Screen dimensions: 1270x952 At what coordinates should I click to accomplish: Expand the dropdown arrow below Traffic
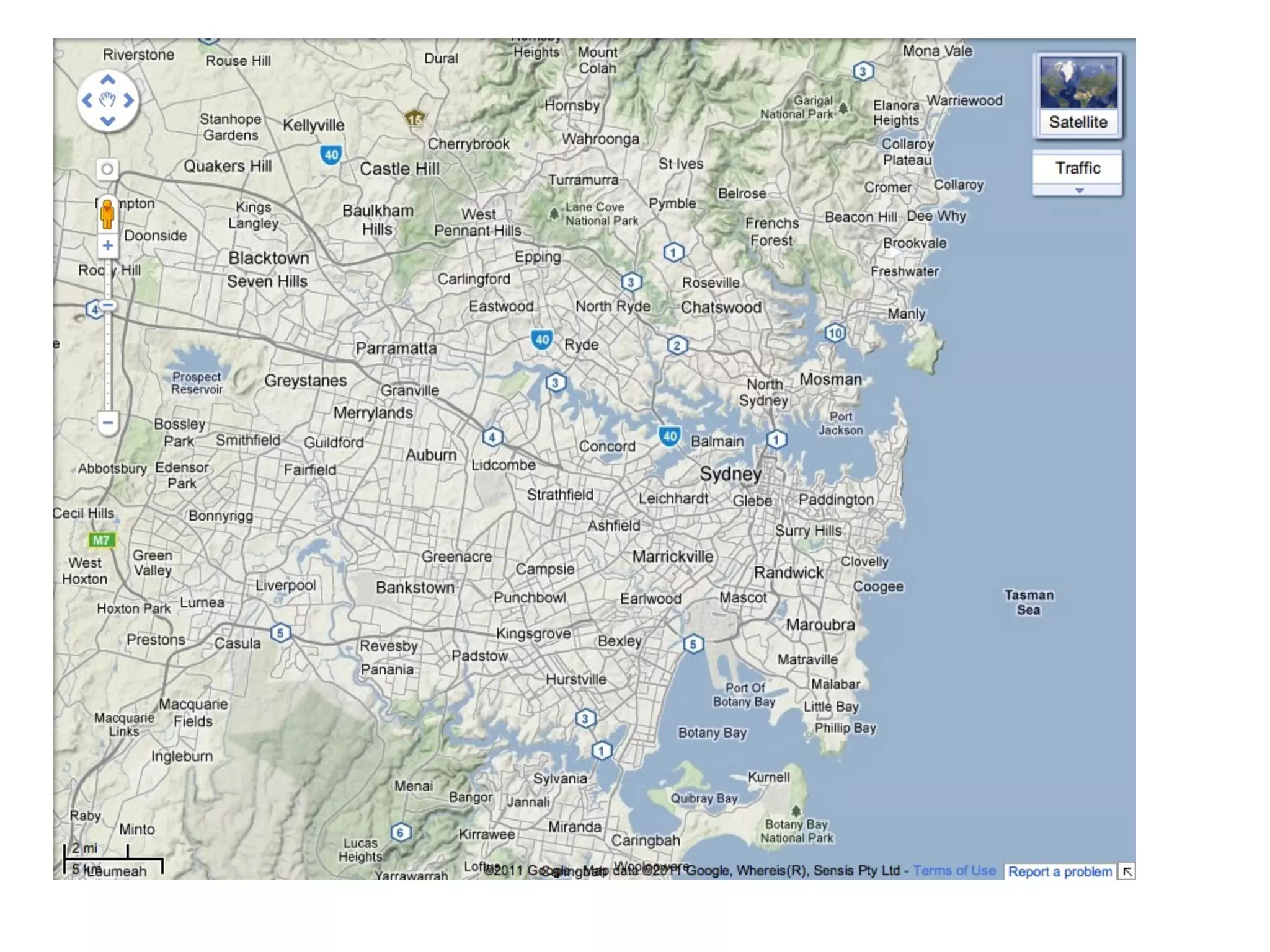tap(1078, 190)
